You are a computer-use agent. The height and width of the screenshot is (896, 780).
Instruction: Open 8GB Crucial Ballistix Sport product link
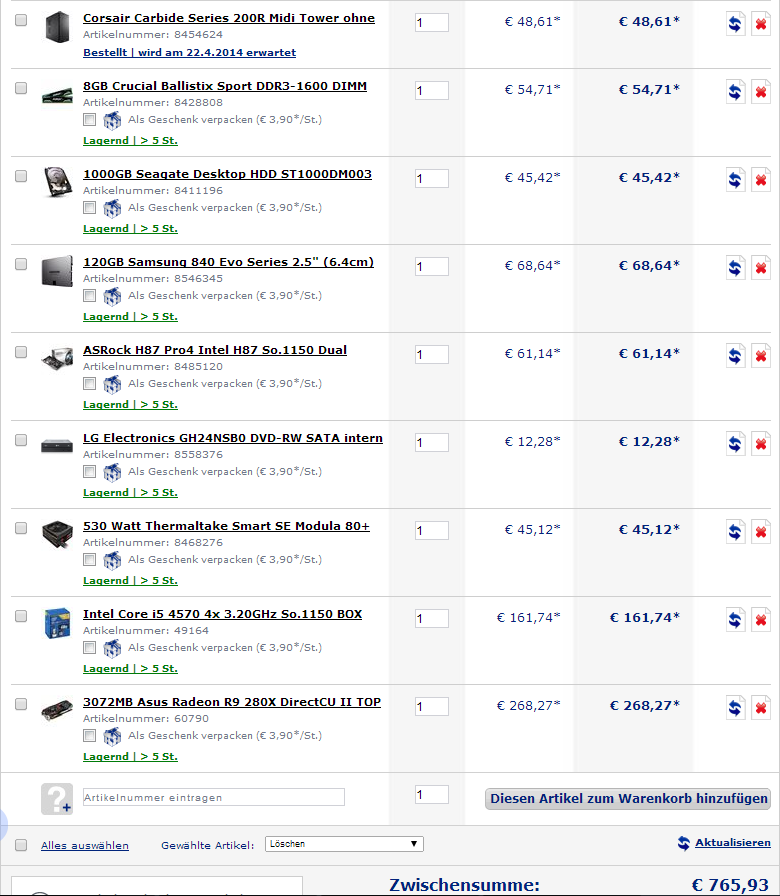click(225, 86)
